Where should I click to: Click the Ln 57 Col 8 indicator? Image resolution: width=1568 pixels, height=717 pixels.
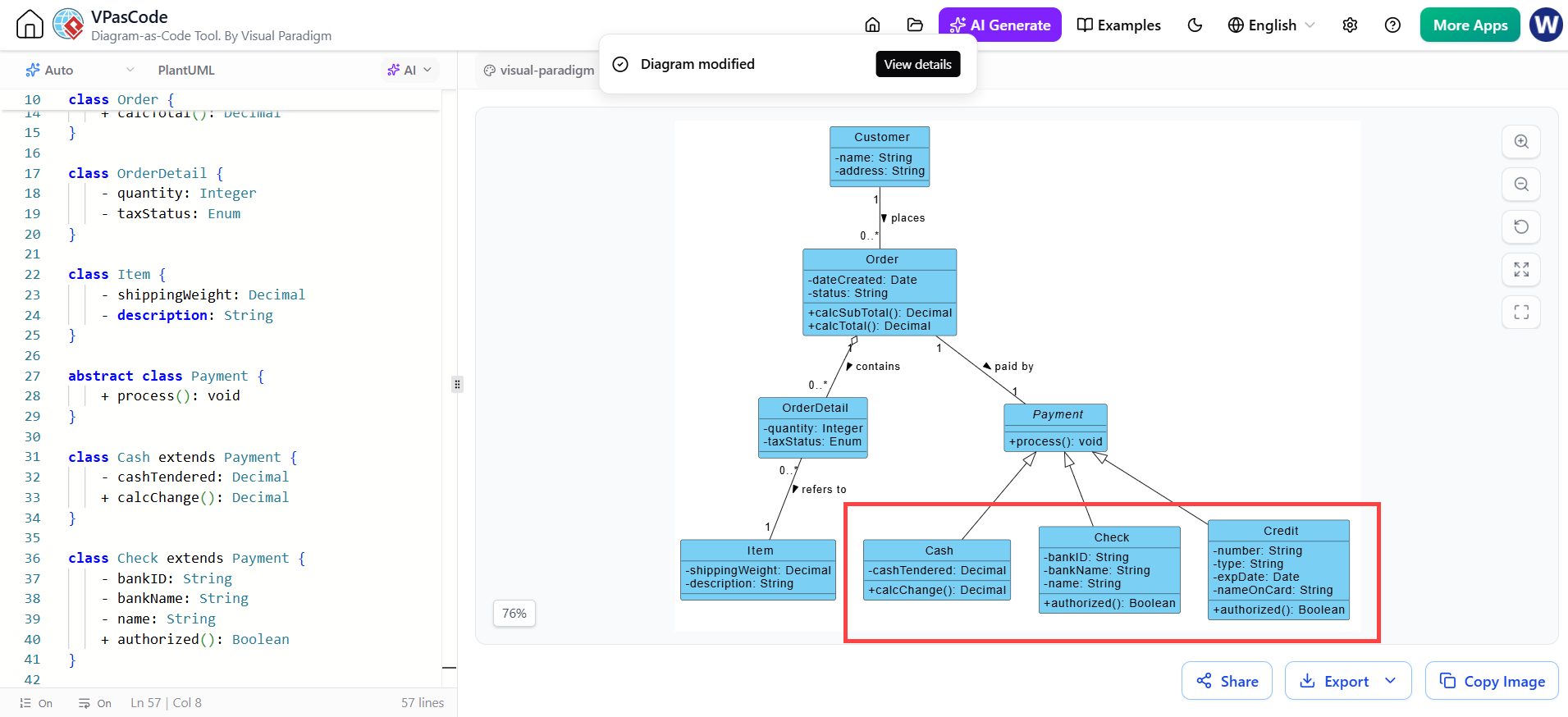pos(166,703)
